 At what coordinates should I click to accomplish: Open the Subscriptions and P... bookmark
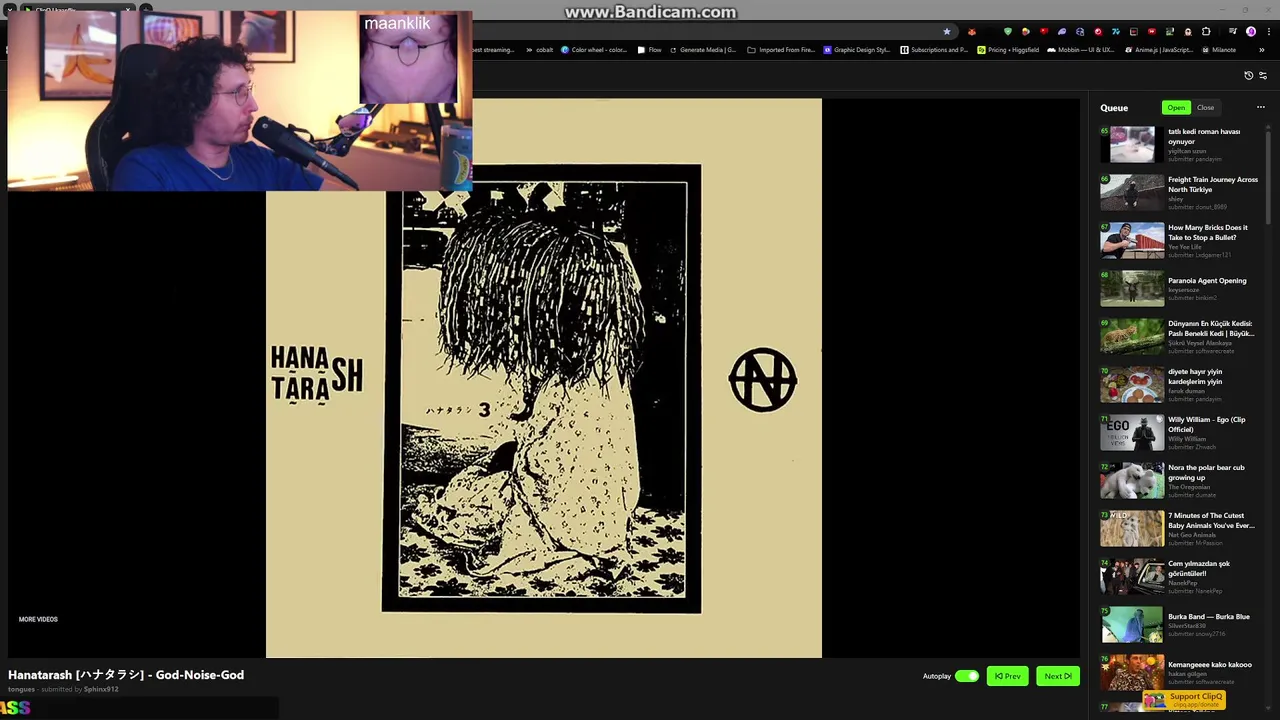[x=934, y=49]
